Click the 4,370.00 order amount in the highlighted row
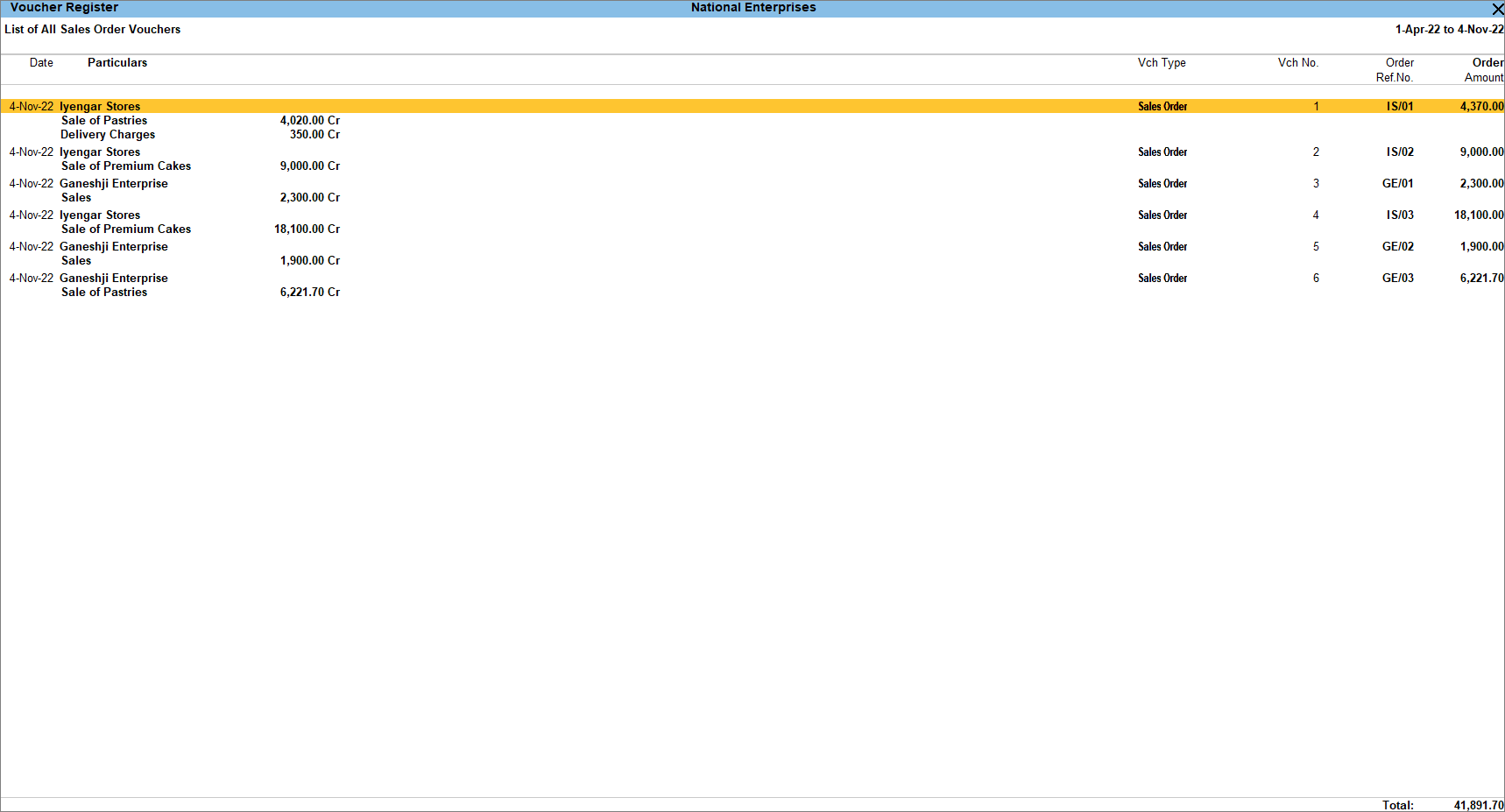 click(1481, 107)
